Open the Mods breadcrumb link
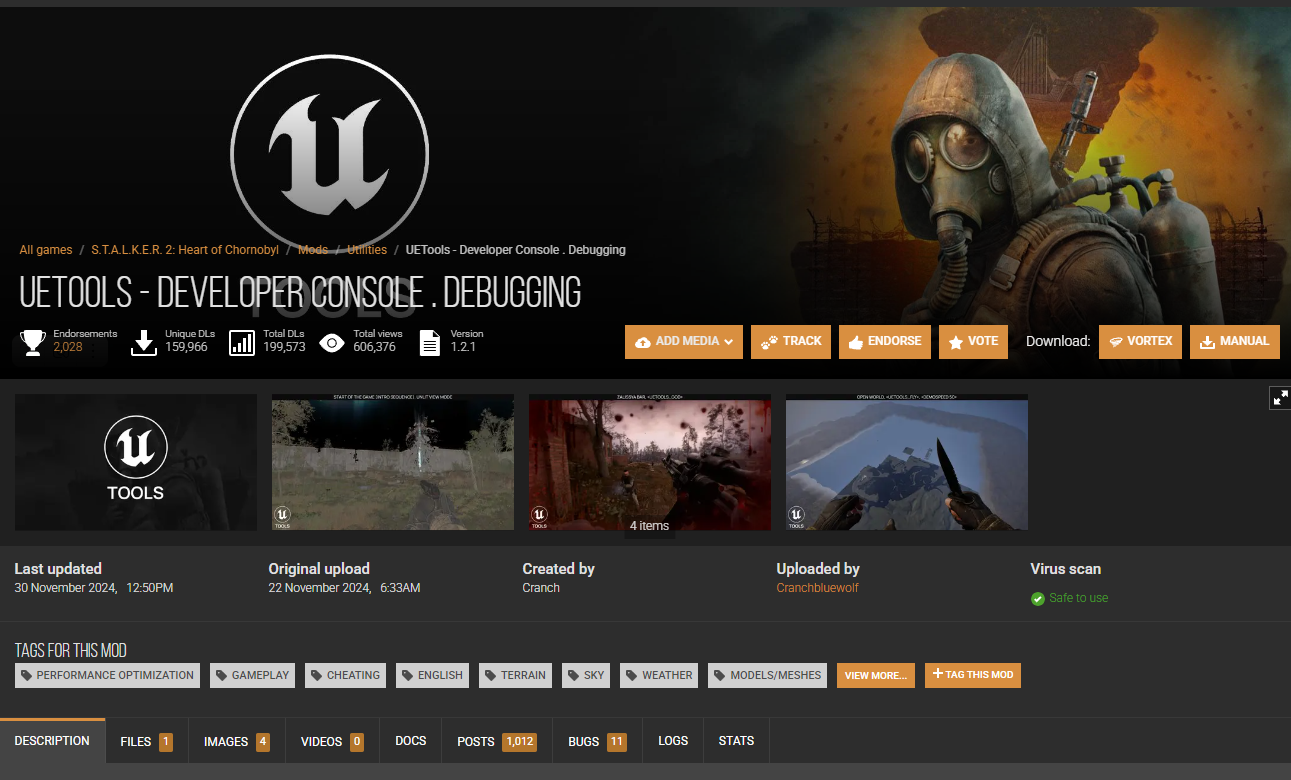This screenshot has height=780, width=1291. point(313,250)
